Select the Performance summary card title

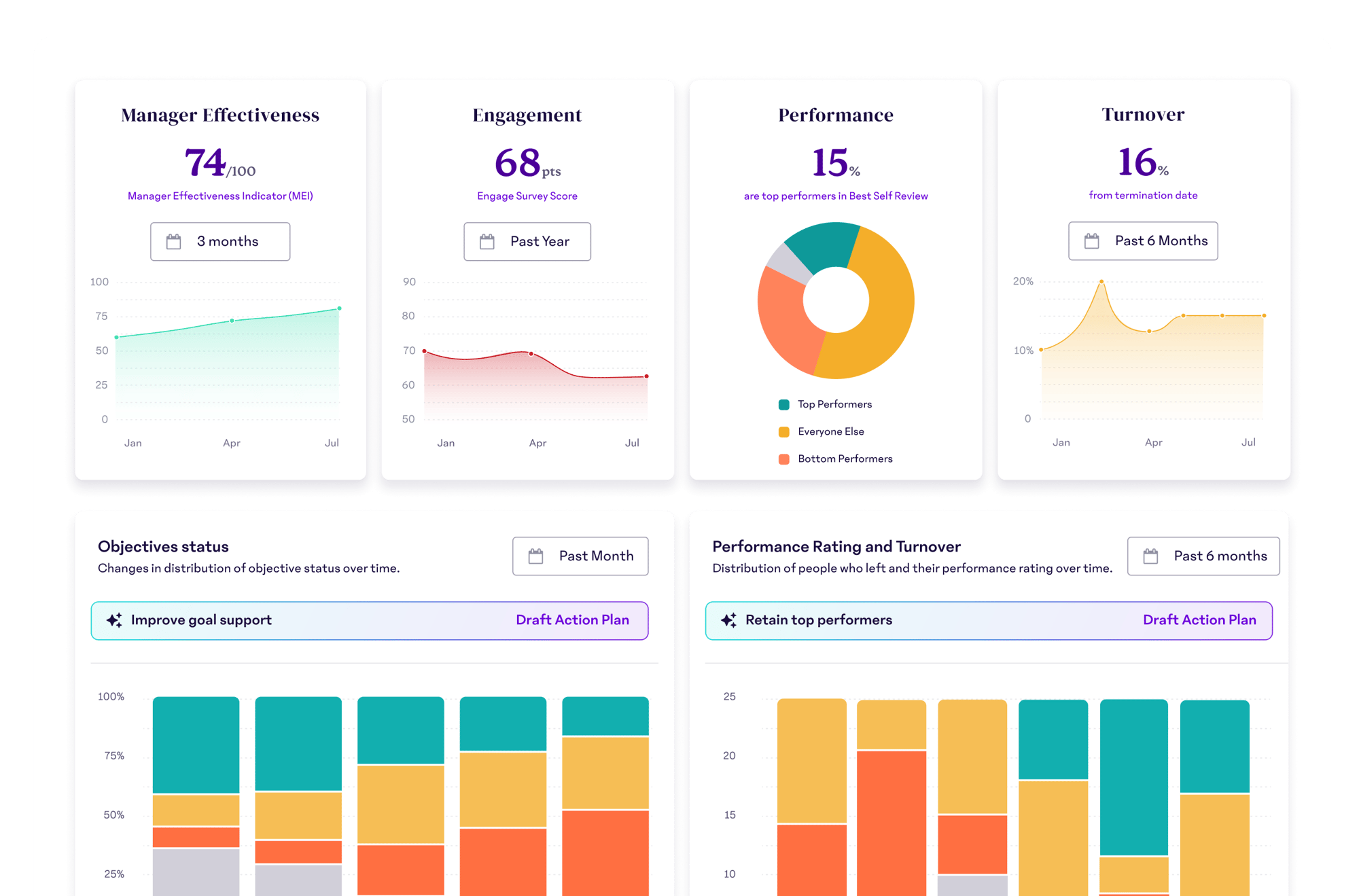tap(835, 115)
